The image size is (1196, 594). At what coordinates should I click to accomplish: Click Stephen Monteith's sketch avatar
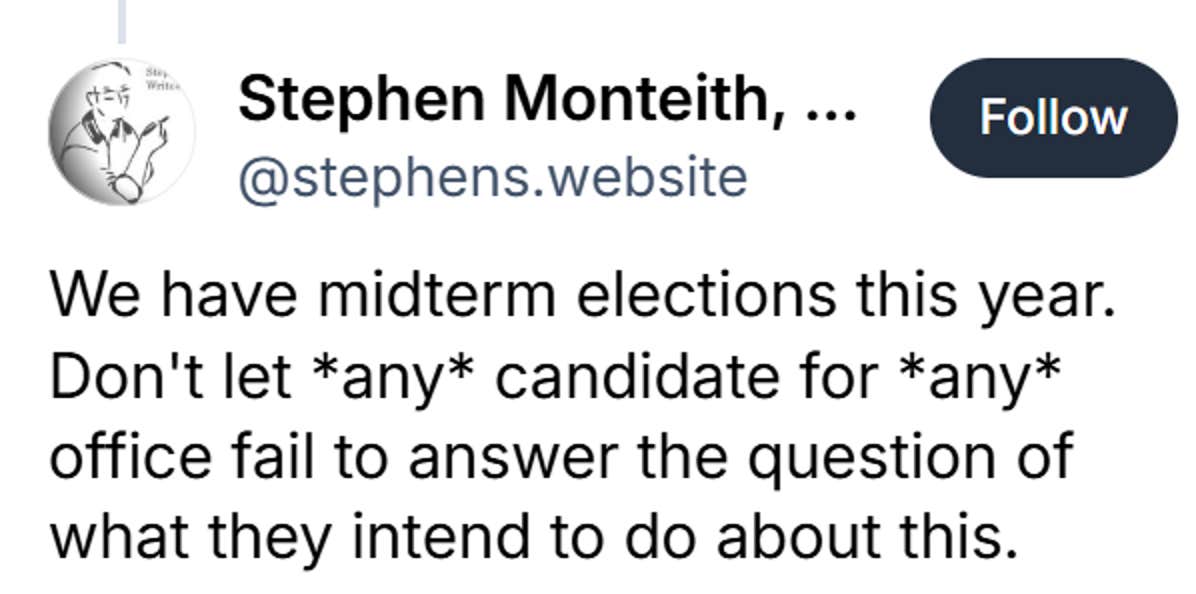[x=122, y=131]
